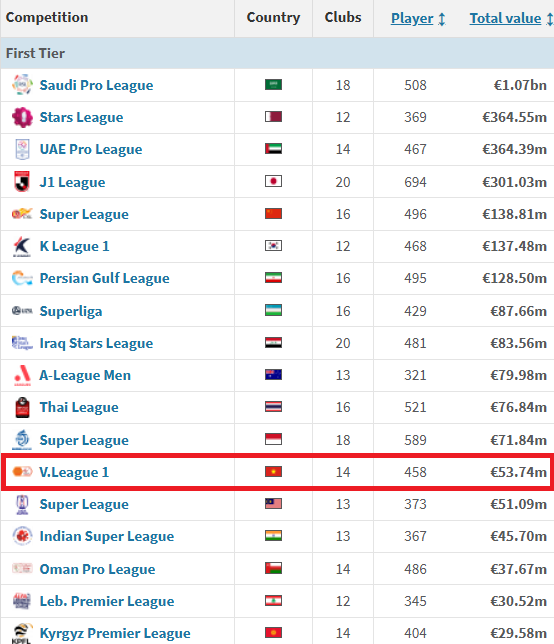The width and height of the screenshot is (554, 644).
Task: Click the K League 1 logo icon
Action: coord(22,246)
